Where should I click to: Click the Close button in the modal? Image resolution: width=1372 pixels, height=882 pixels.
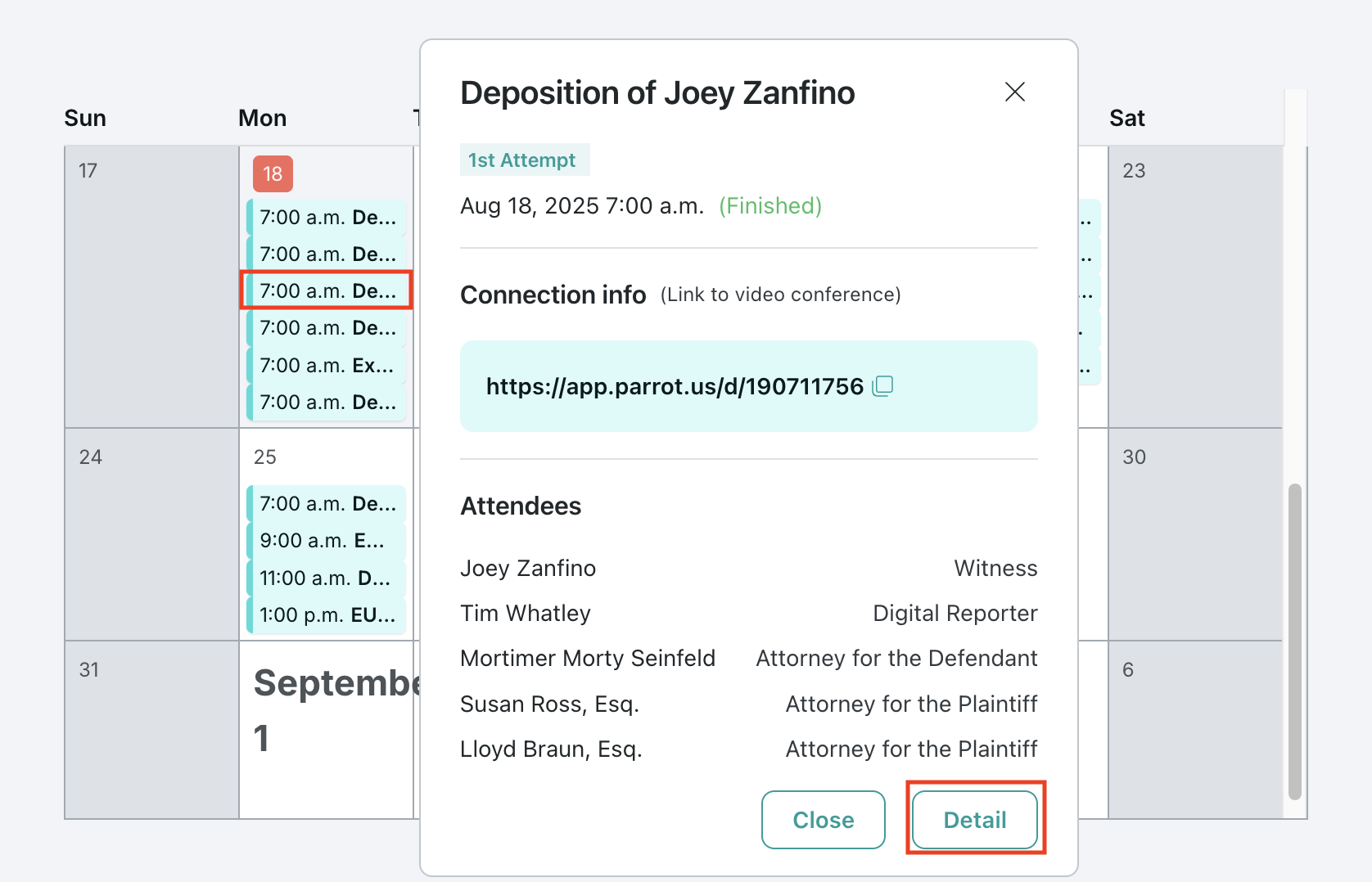coord(823,820)
